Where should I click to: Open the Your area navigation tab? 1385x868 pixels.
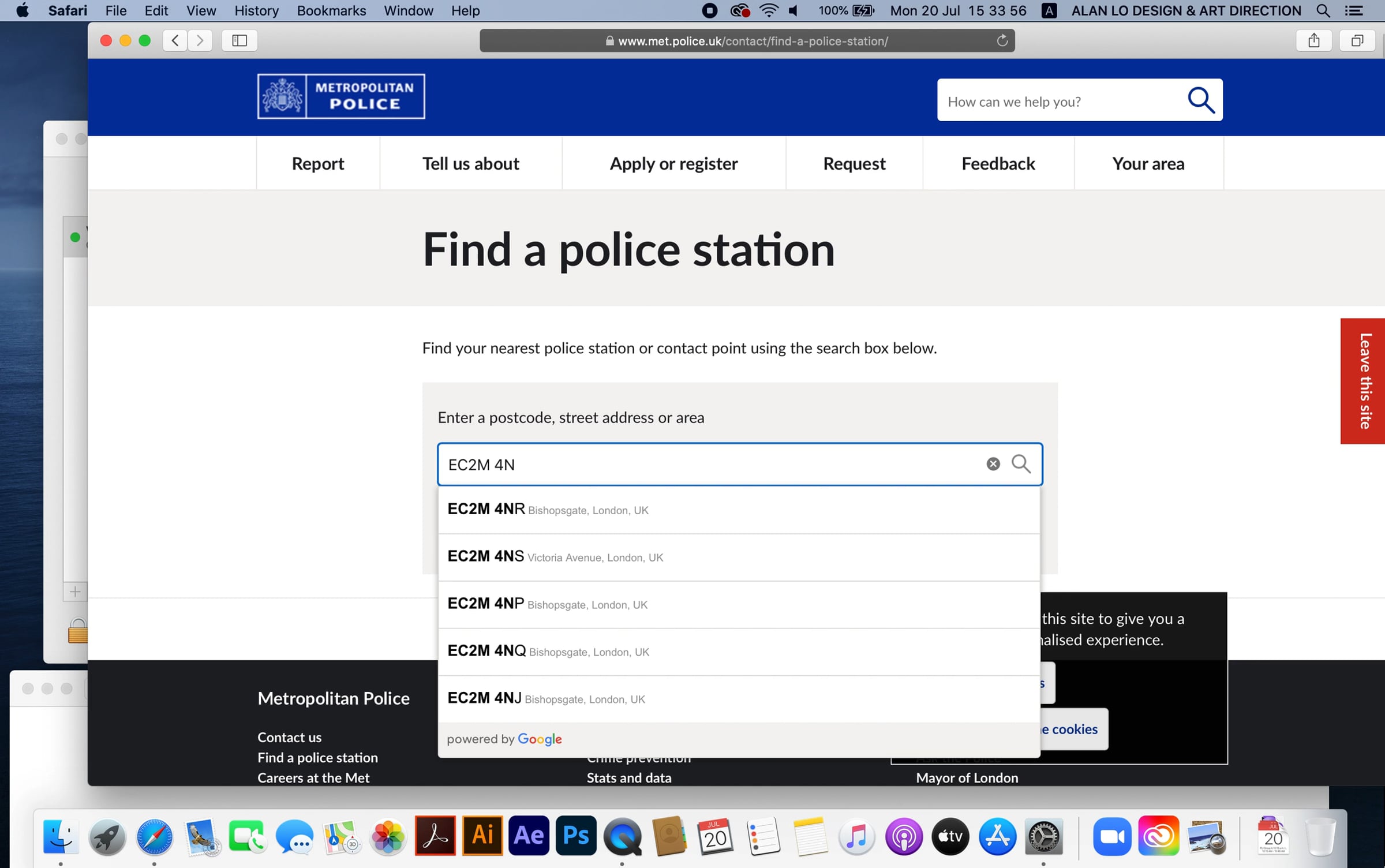(x=1148, y=164)
